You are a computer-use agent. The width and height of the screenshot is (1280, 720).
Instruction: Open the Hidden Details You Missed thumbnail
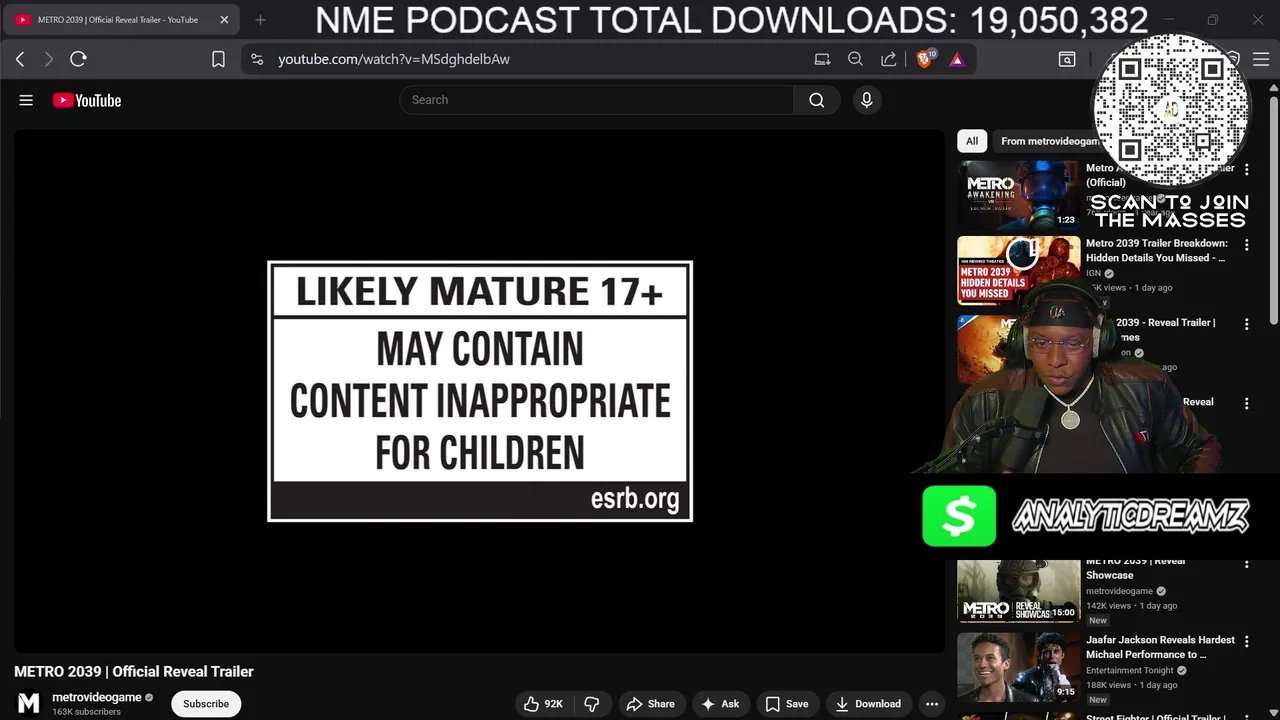[1018, 271]
